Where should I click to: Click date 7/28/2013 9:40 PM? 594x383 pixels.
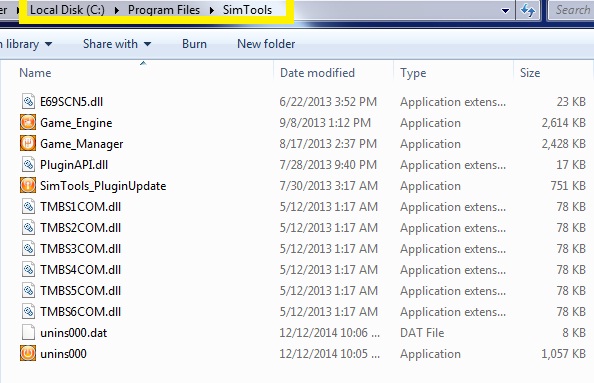point(328,165)
